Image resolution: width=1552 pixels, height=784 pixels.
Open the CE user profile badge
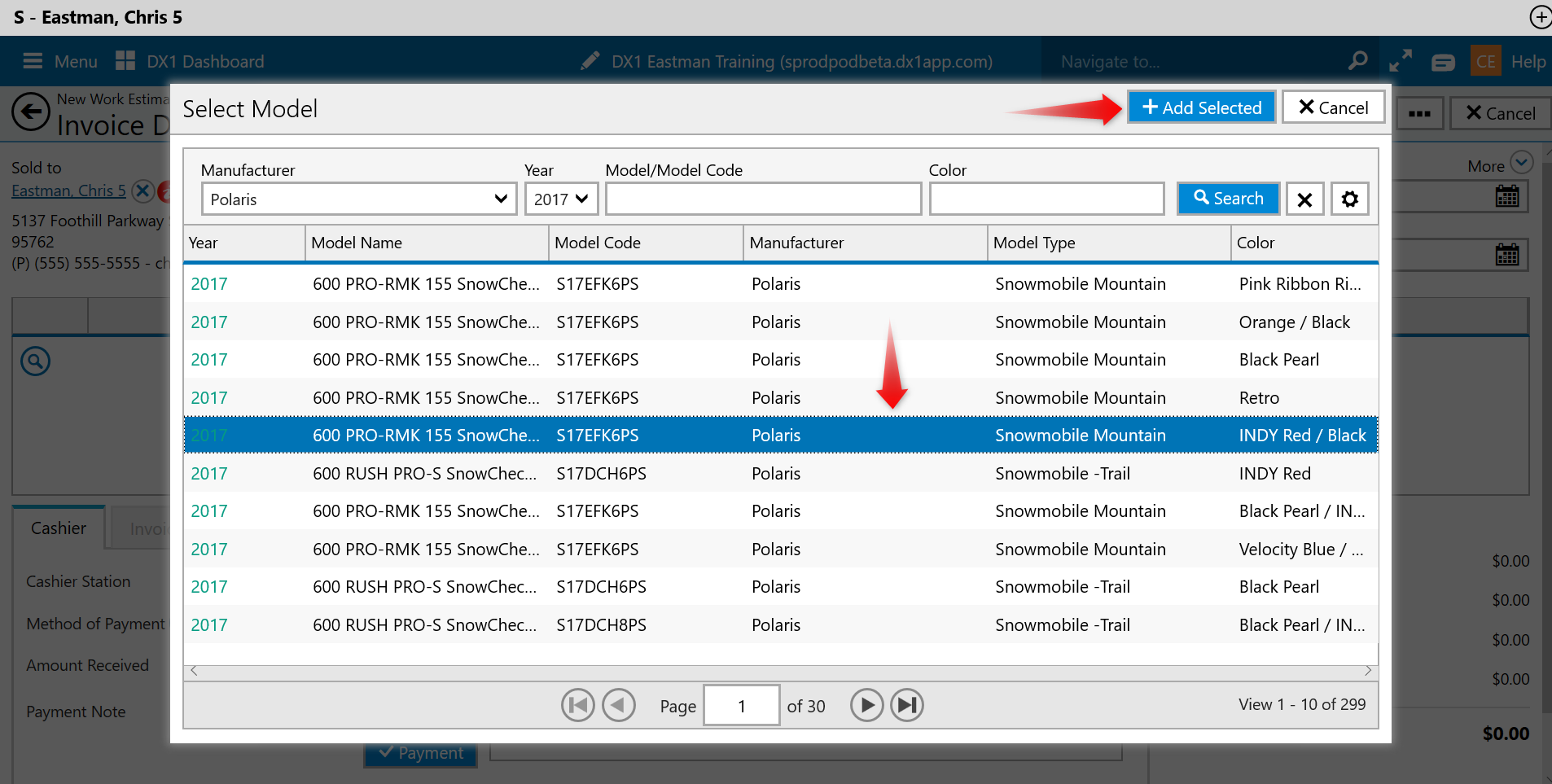click(x=1486, y=61)
